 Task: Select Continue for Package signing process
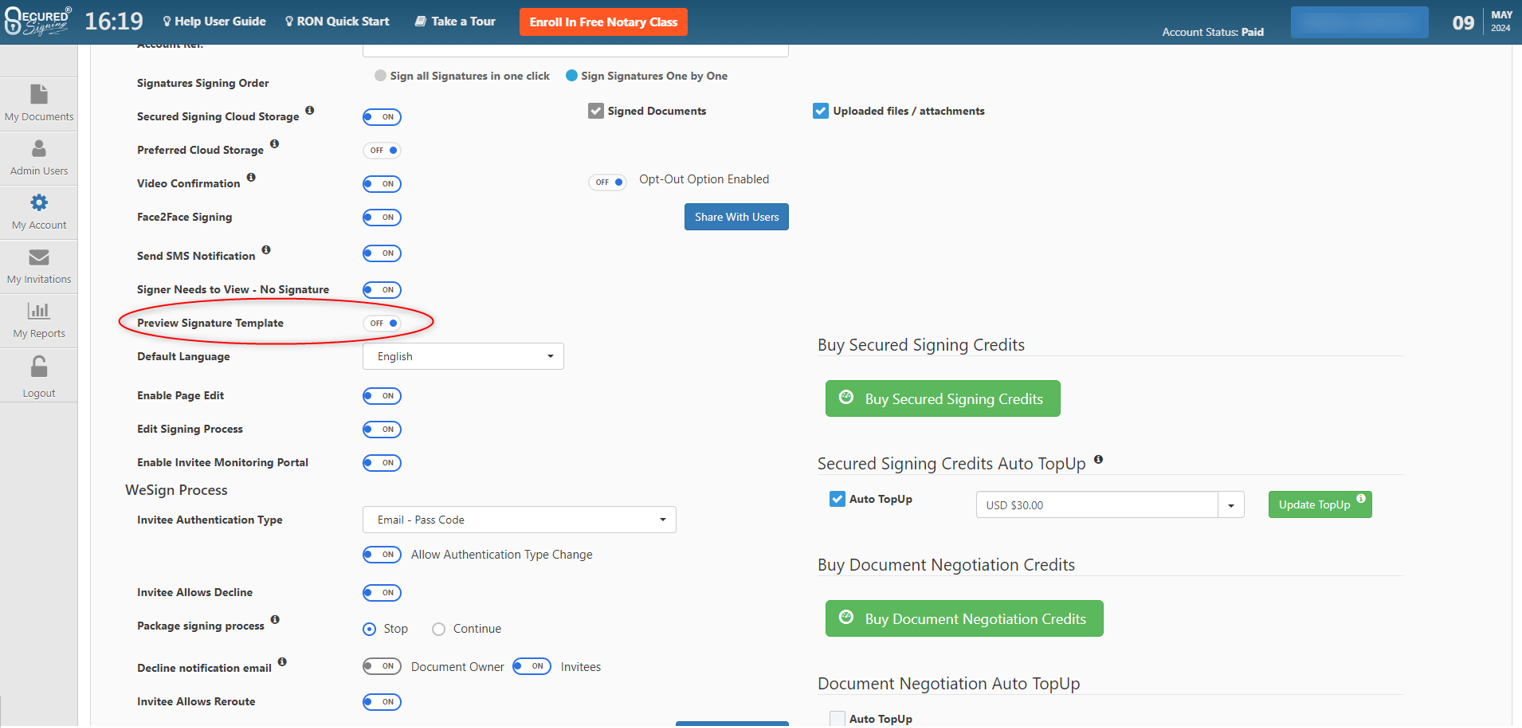[439, 629]
